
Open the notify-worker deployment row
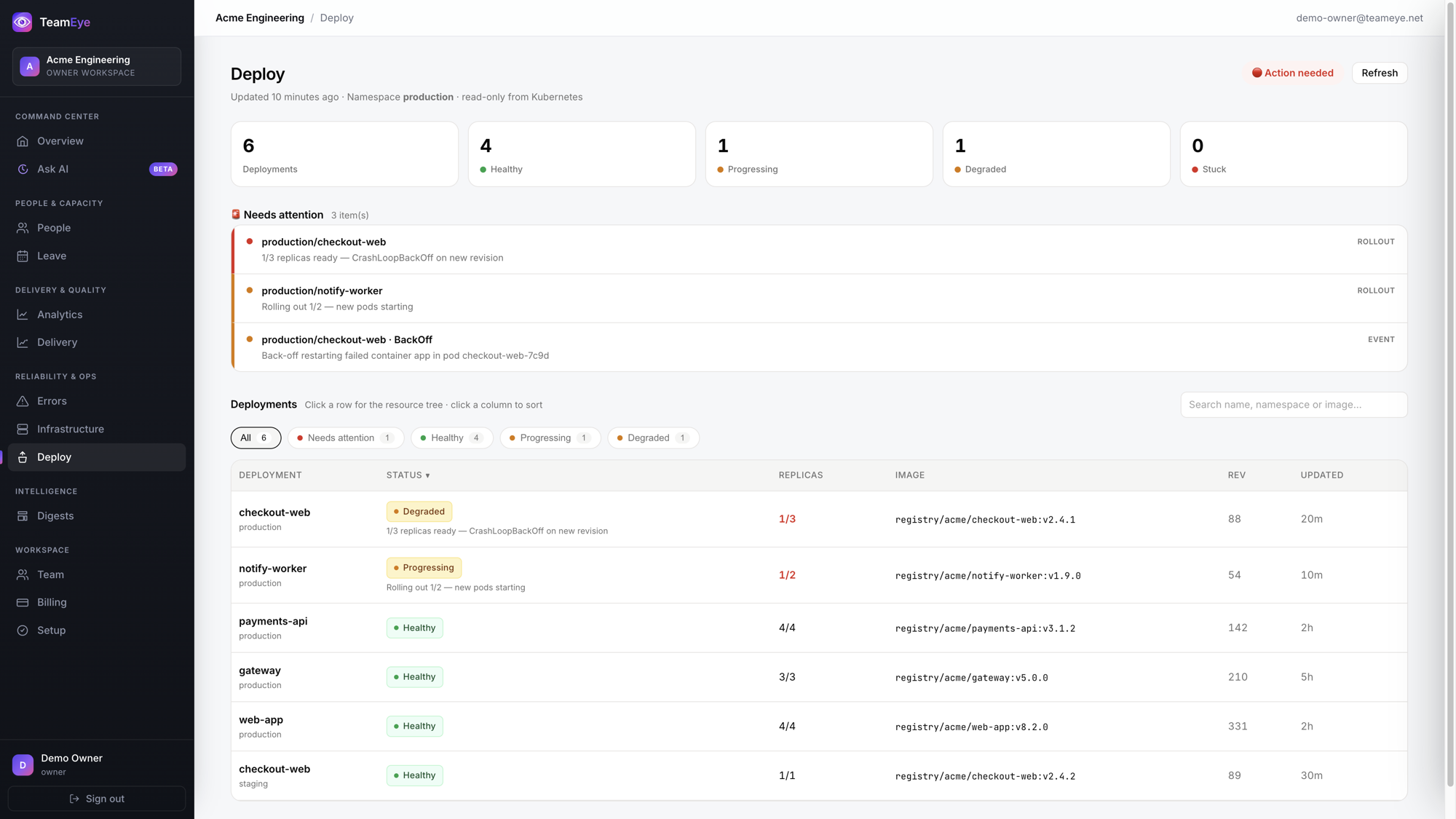point(819,575)
